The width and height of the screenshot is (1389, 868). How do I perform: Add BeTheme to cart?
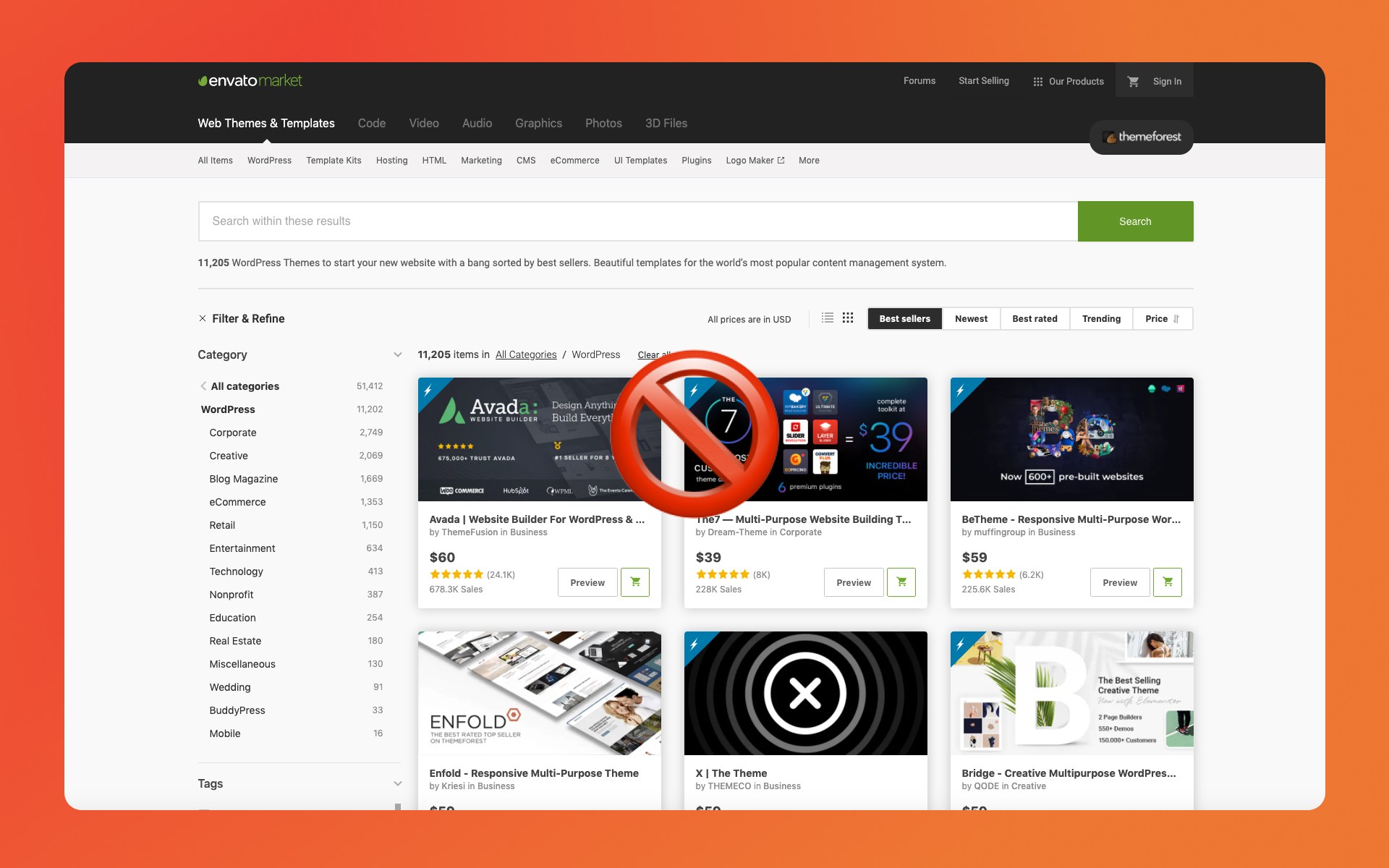pos(1167,582)
